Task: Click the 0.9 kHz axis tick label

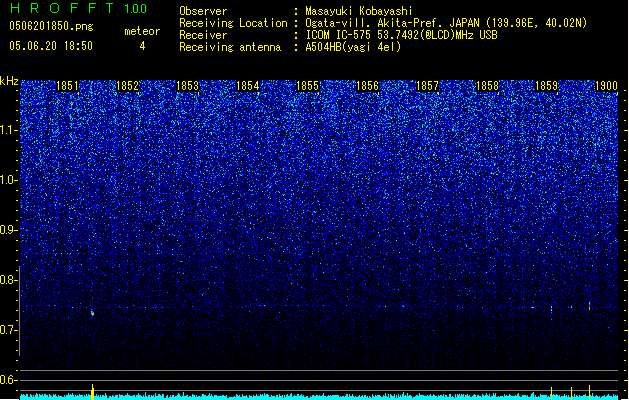Action: (x=8, y=230)
